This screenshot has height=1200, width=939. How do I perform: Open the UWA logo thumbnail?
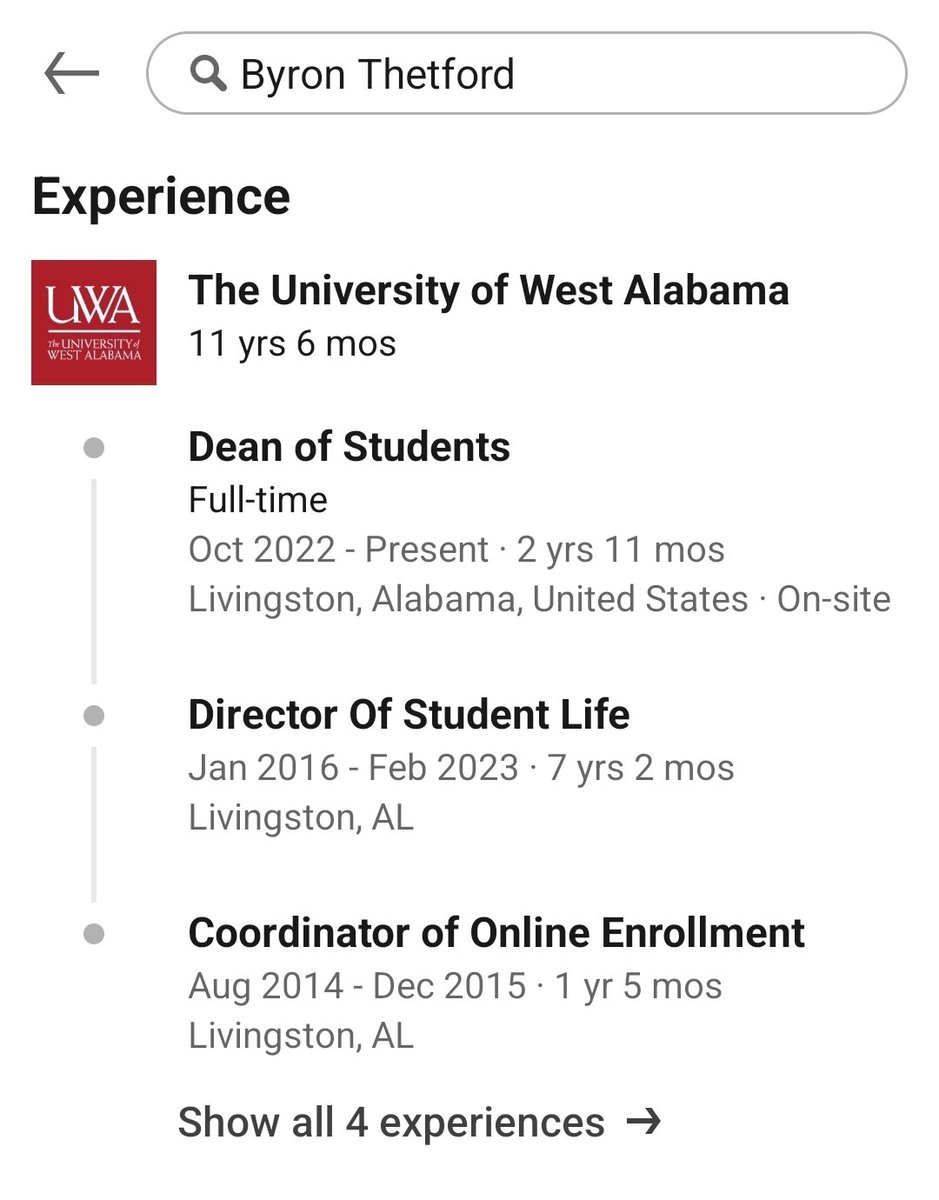click(x=94, y=322)
